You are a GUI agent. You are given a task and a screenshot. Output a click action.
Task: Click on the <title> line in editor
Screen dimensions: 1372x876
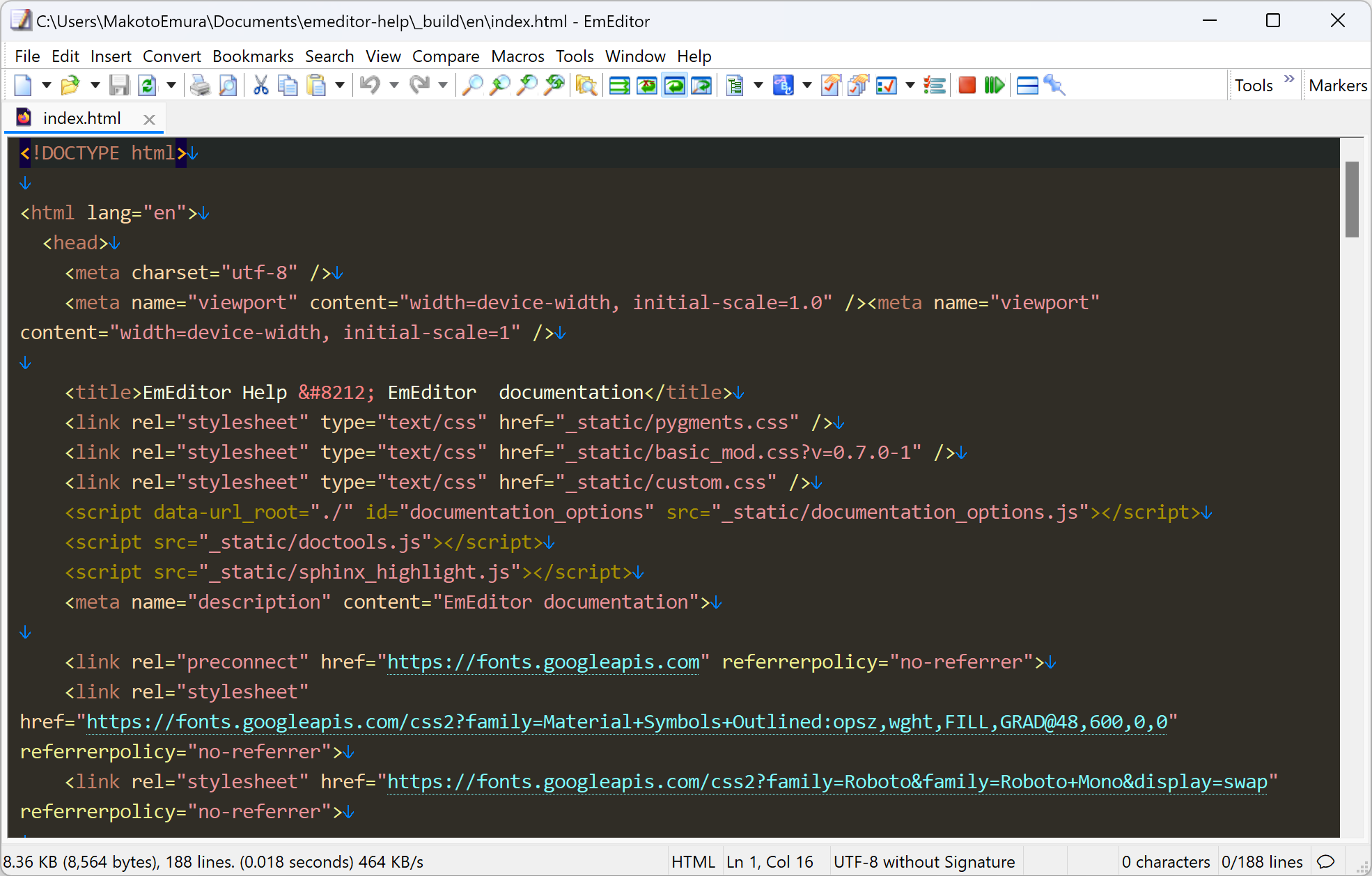pos(404,392)
